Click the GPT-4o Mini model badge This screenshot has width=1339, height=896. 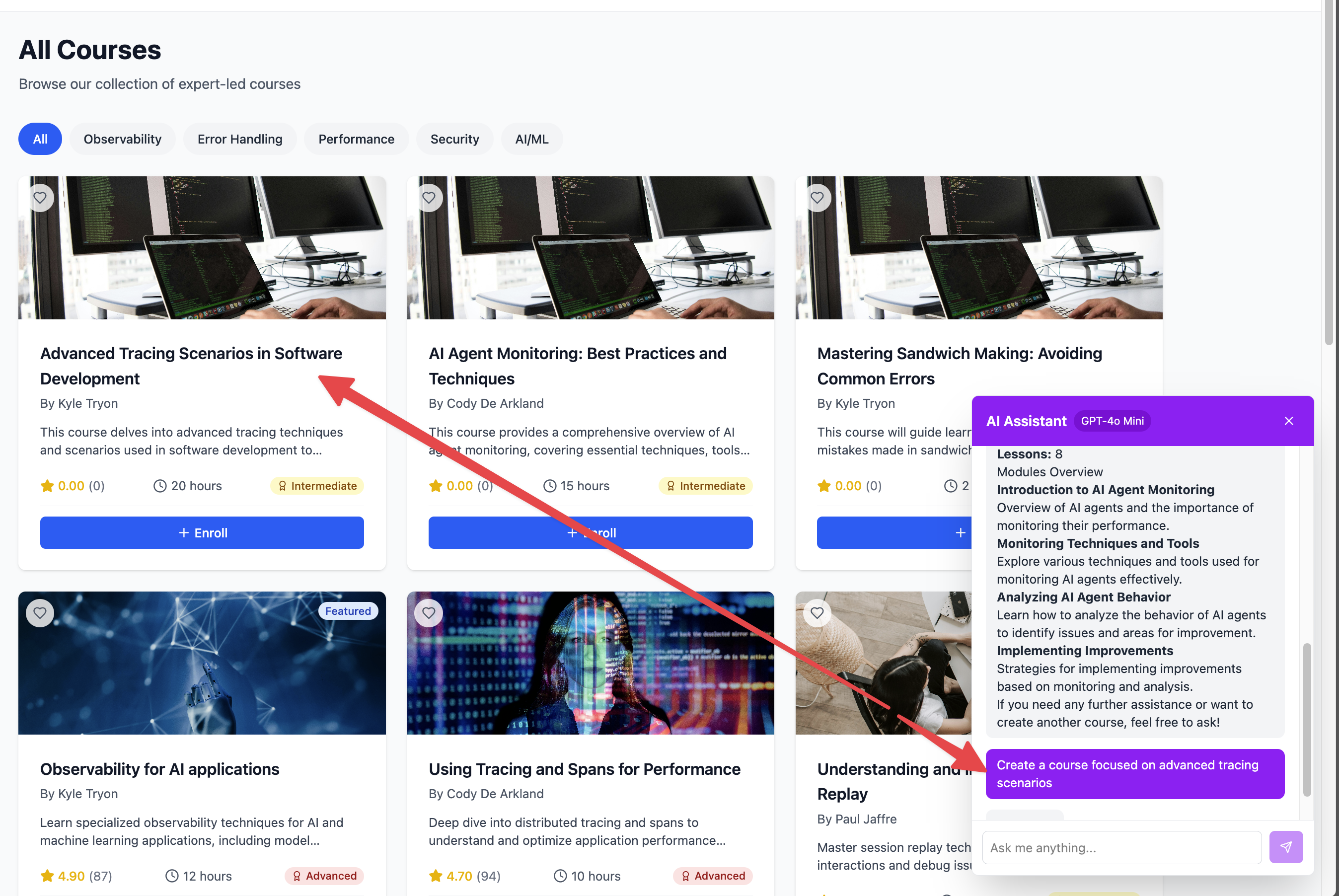point(1112,421)
